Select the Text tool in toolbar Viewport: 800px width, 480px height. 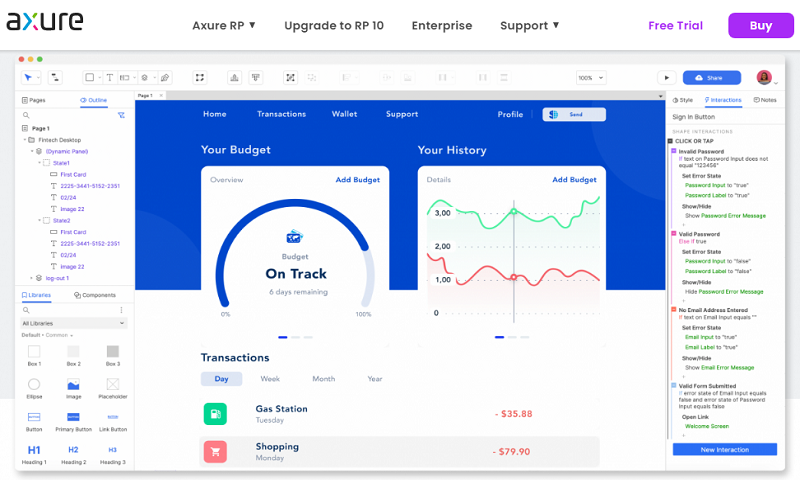click(x=109, y=78)
